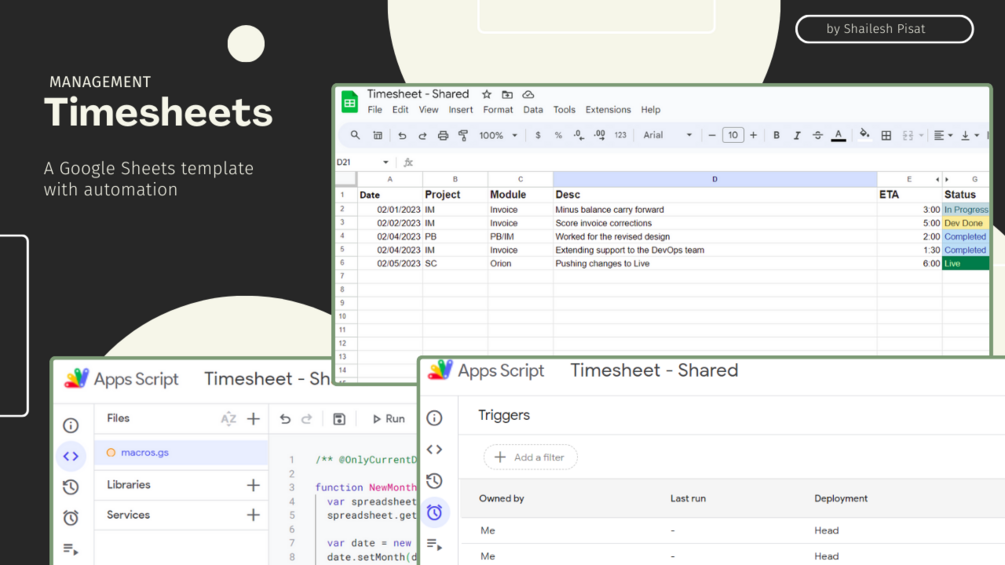The height and width of the screenshot is (565, 1005).
Task: Select column D header
Action: [715, 179]
